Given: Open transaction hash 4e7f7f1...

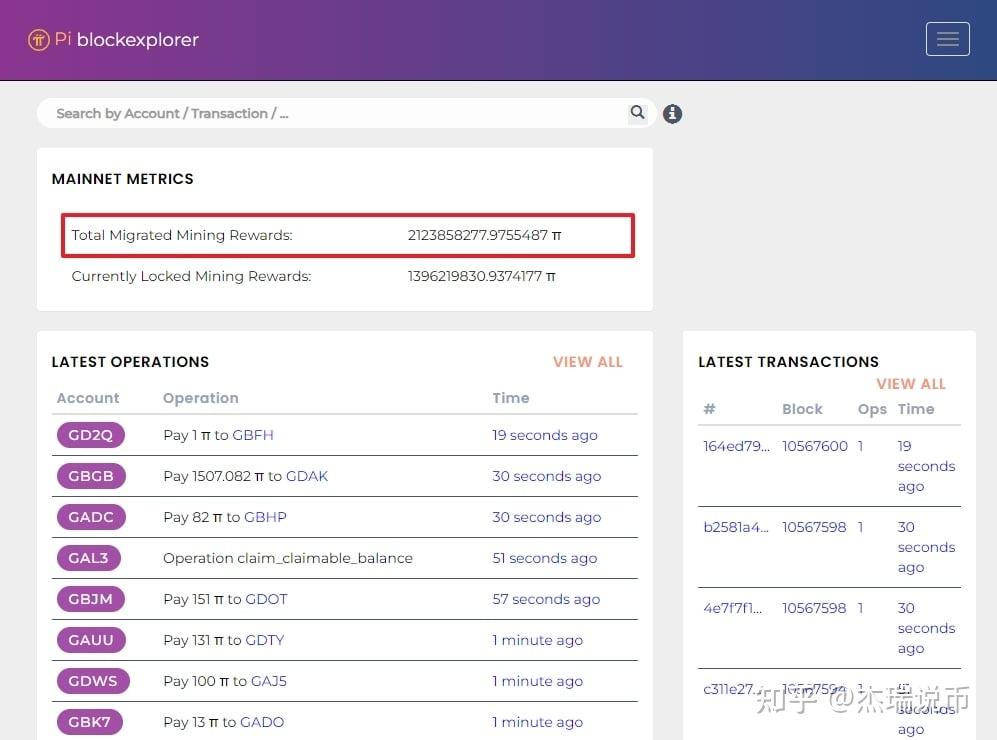Looking at the screenshot, I should pyautogui.click(x=732, y=608).
